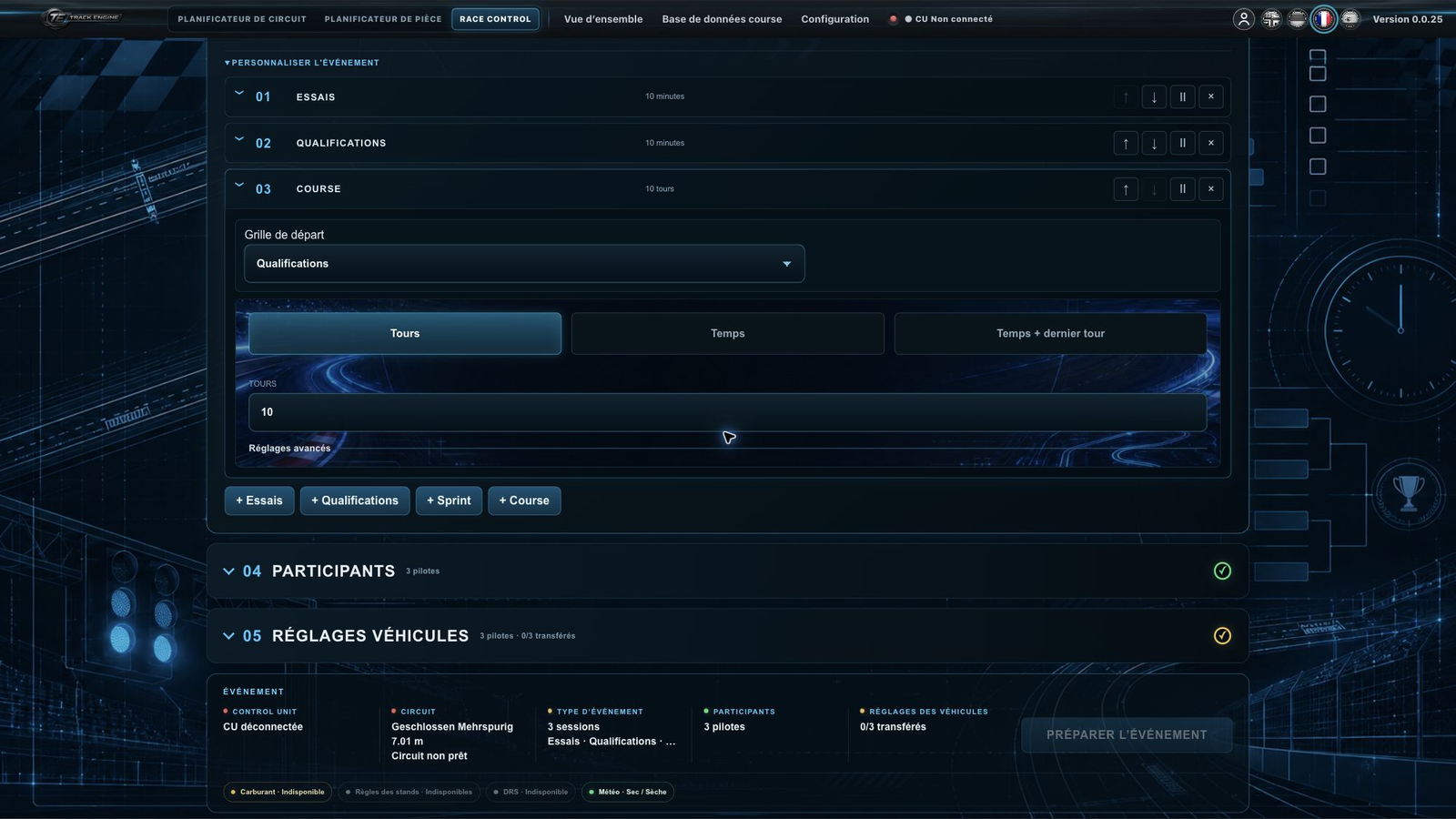Image resolution: width=1456 pixels, height=819 pixels.
Task: Collapse the 03 Course session chevron
Action: [239, 185]
